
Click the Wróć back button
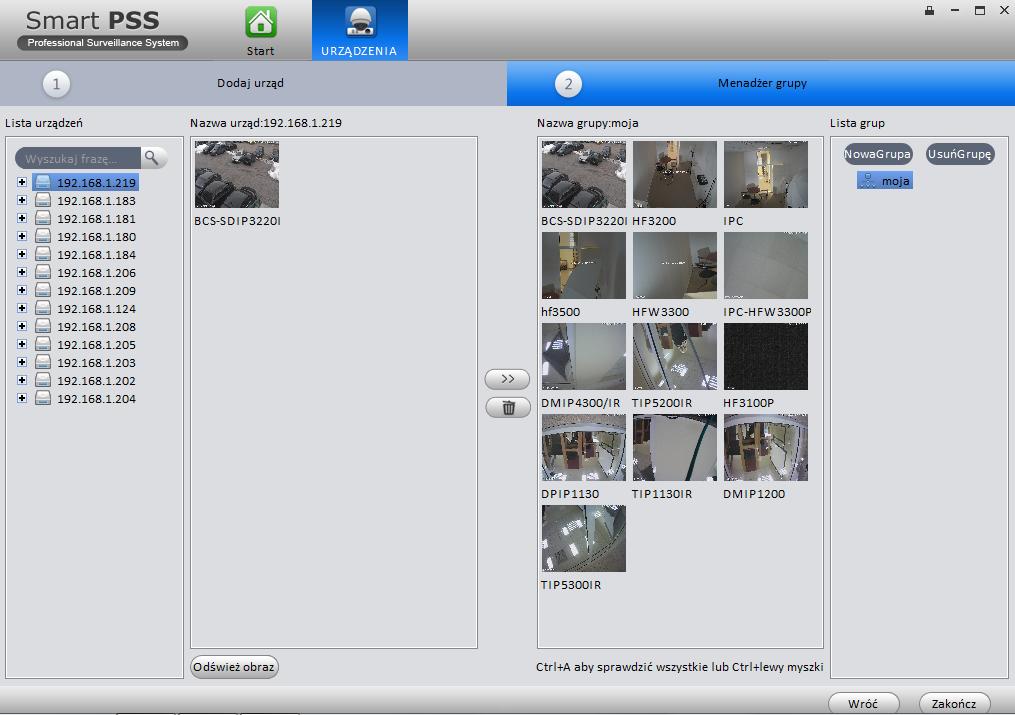point(864,703)
